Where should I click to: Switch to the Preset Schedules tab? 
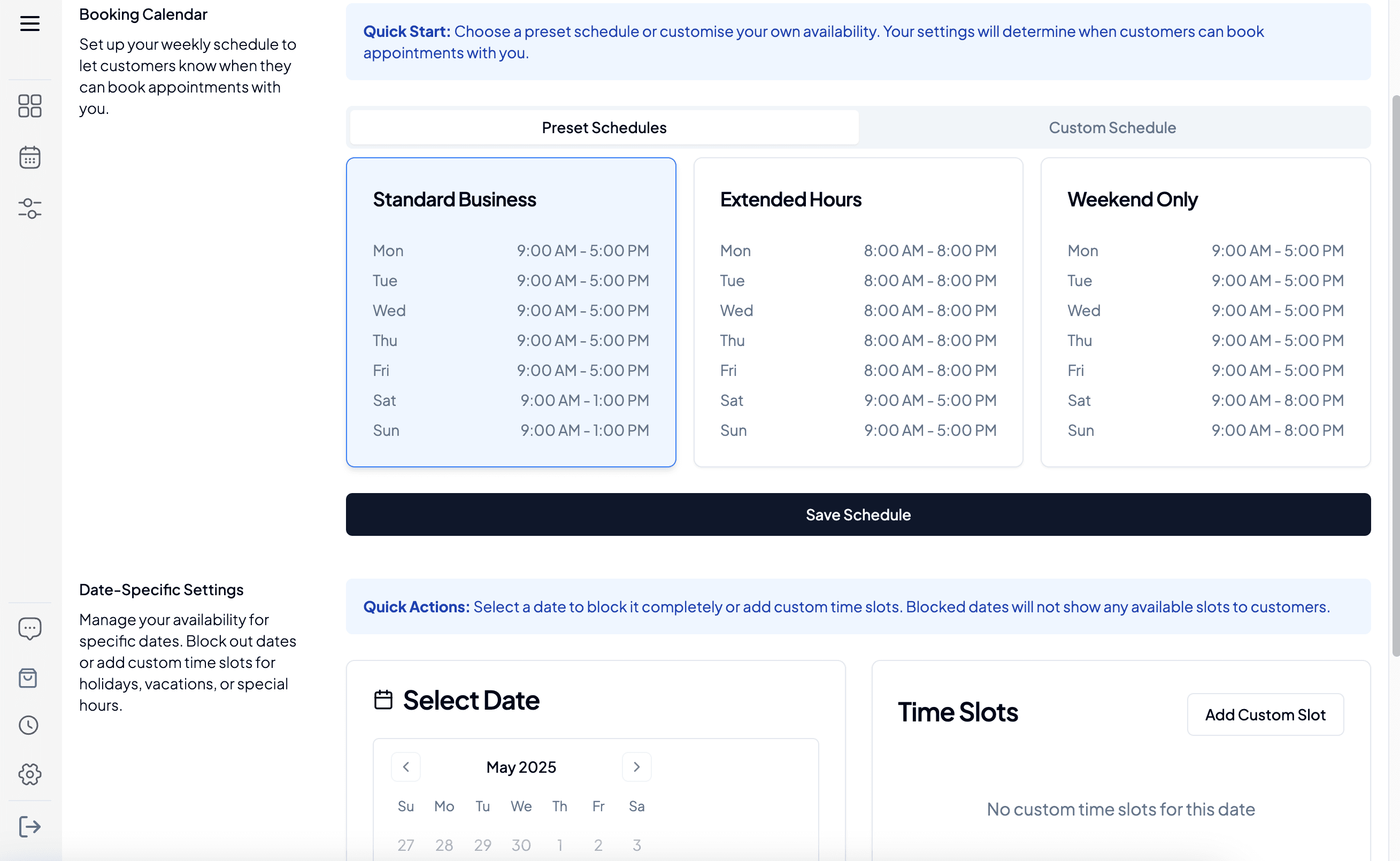coord(604,127)
